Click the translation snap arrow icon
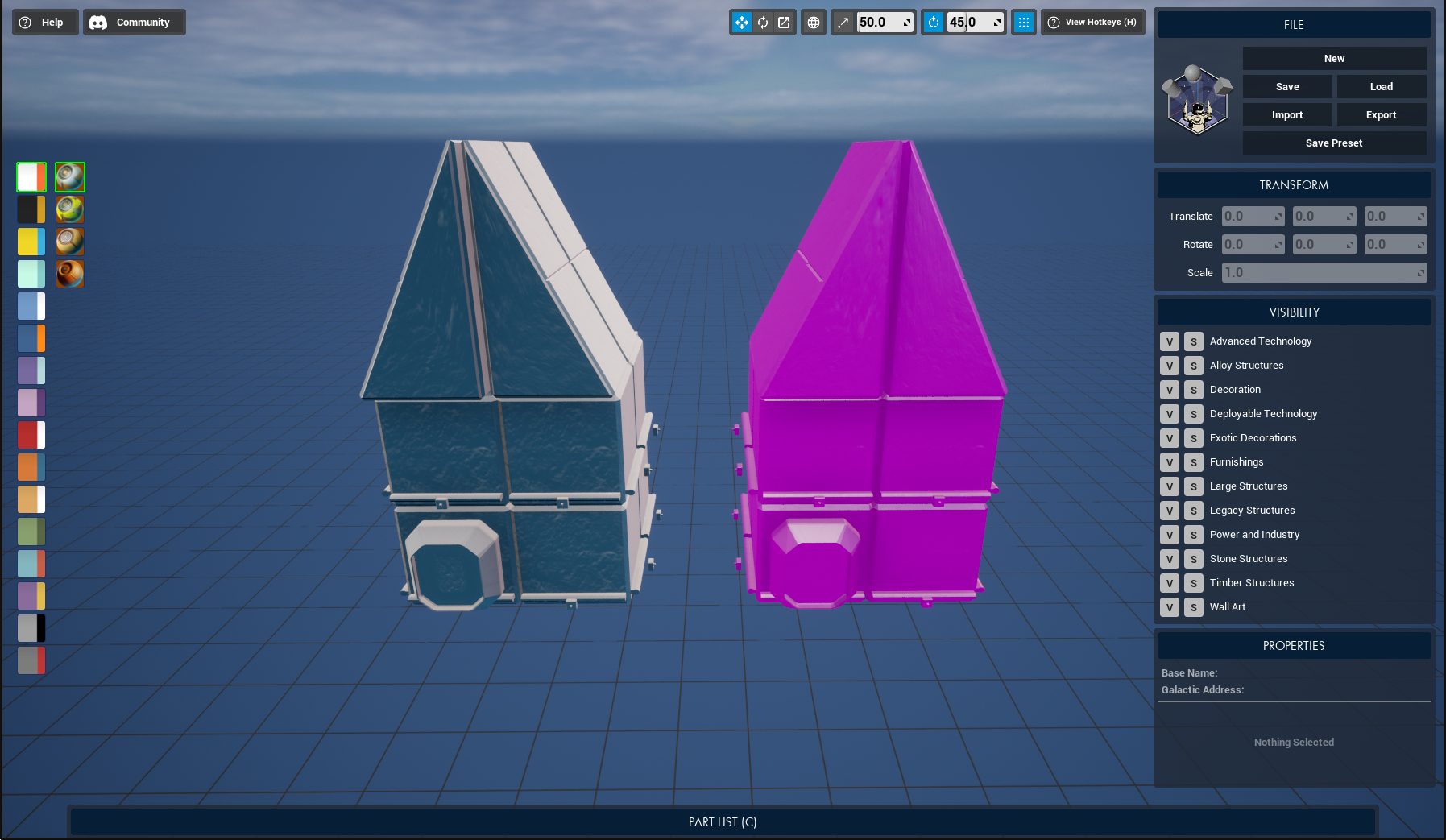Screen dimensions: 1446x840 (843, 23)
